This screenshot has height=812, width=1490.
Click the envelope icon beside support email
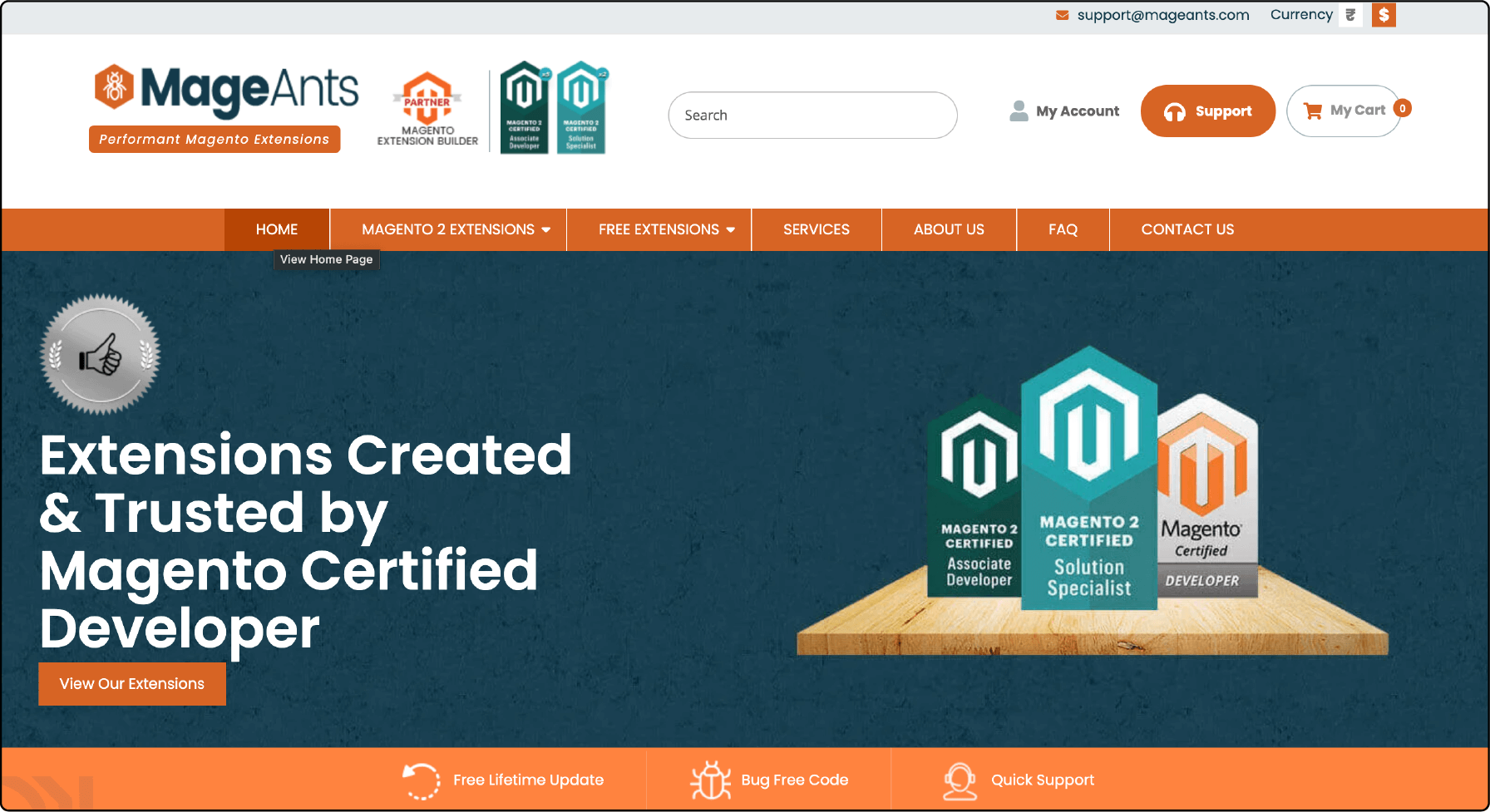[1062, 15]
